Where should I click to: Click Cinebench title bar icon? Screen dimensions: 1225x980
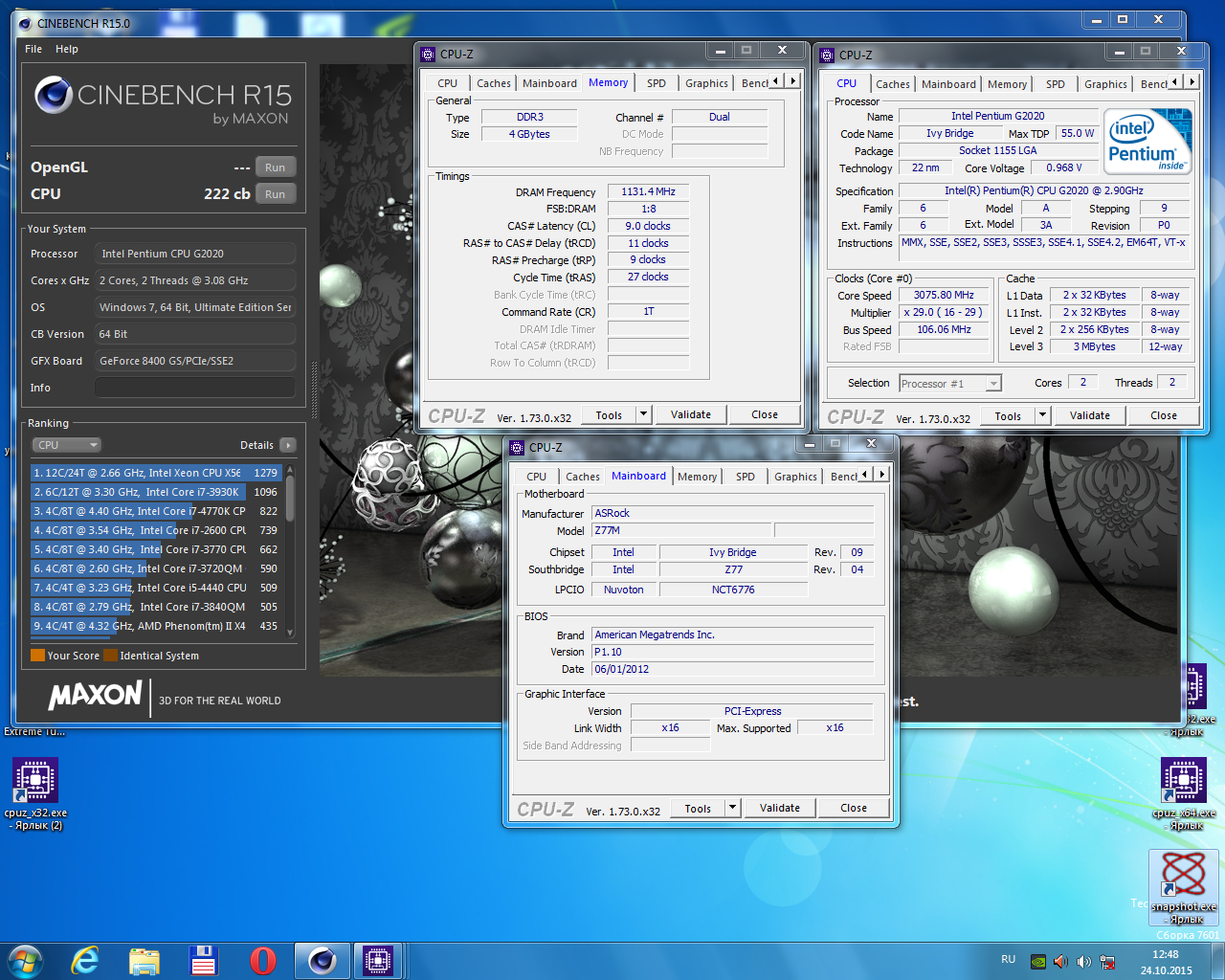tap(24, 23)
